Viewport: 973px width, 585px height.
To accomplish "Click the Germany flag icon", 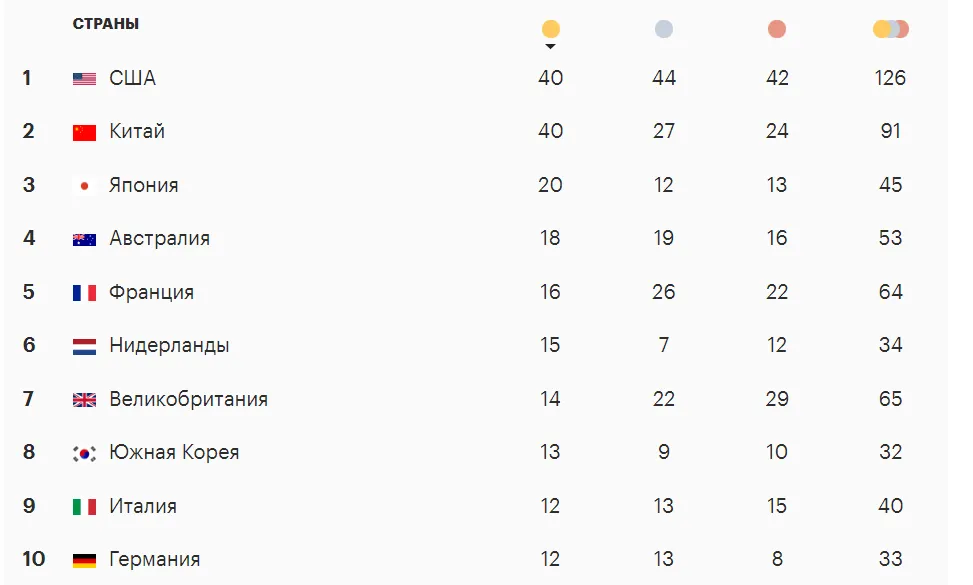I will pyautogui.click(x=85, y=560).
